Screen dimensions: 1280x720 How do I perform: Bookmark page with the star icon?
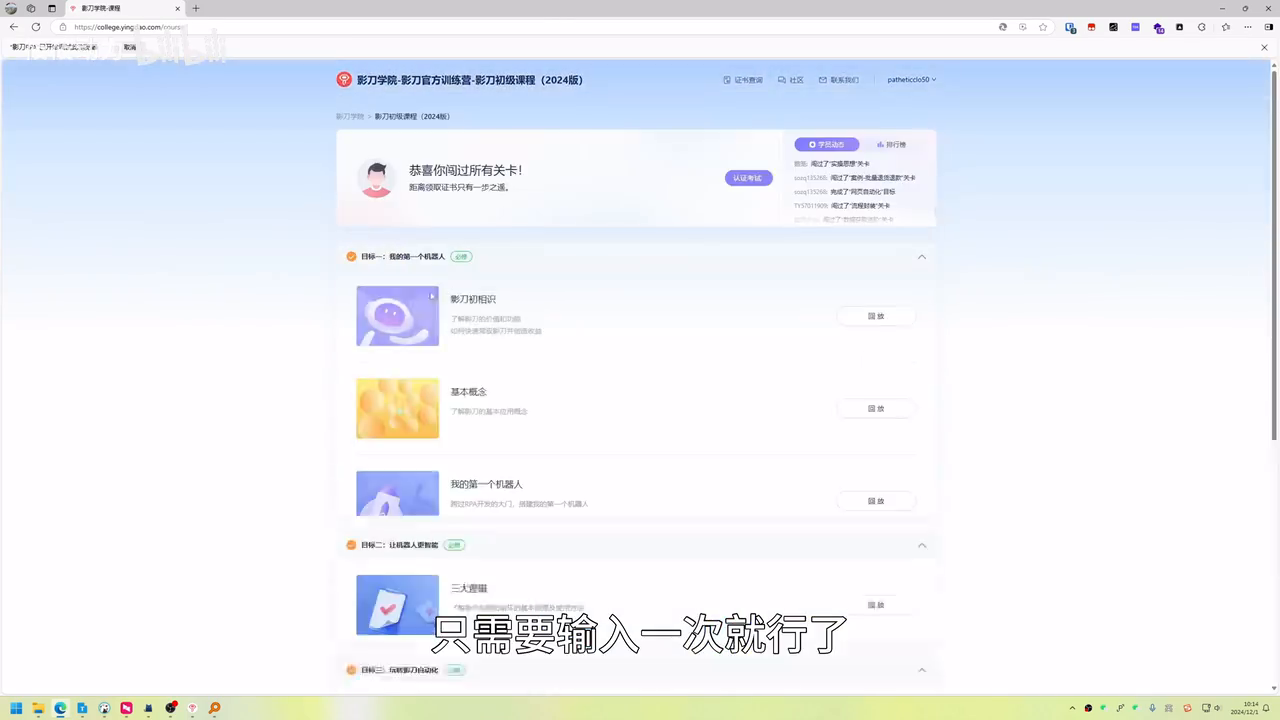coord(1043,27)
